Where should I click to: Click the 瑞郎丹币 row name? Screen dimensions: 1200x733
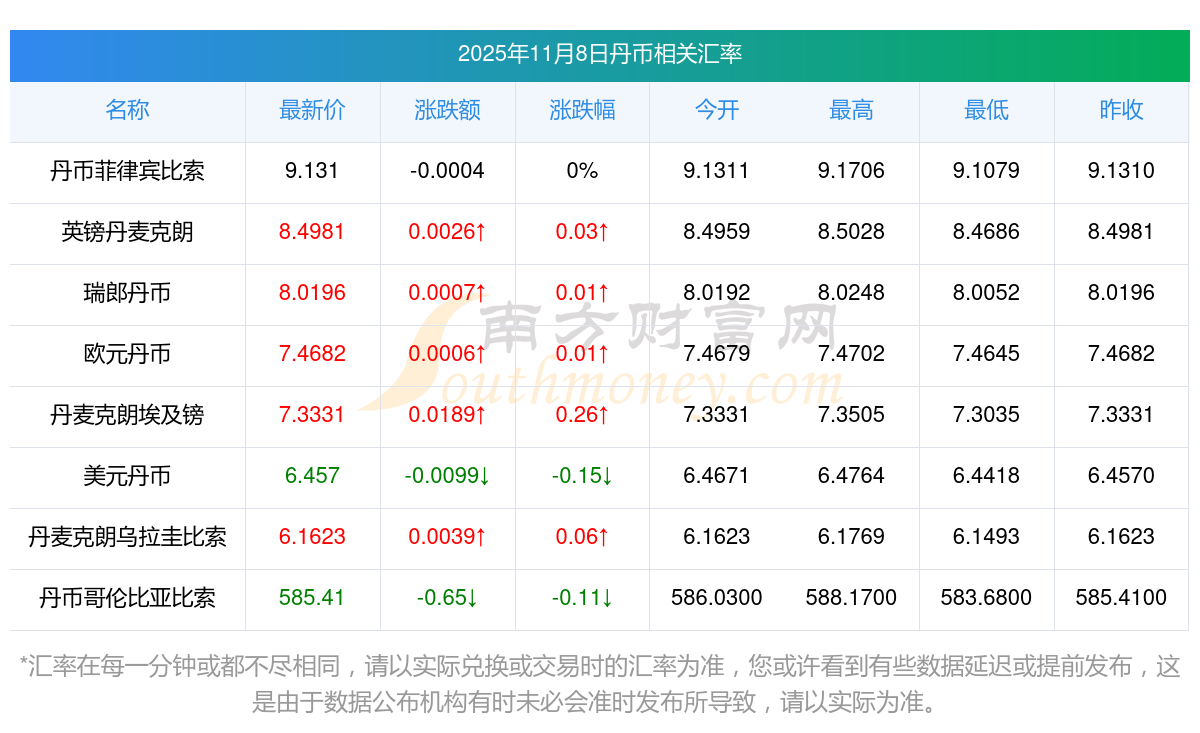click(127, 294)
